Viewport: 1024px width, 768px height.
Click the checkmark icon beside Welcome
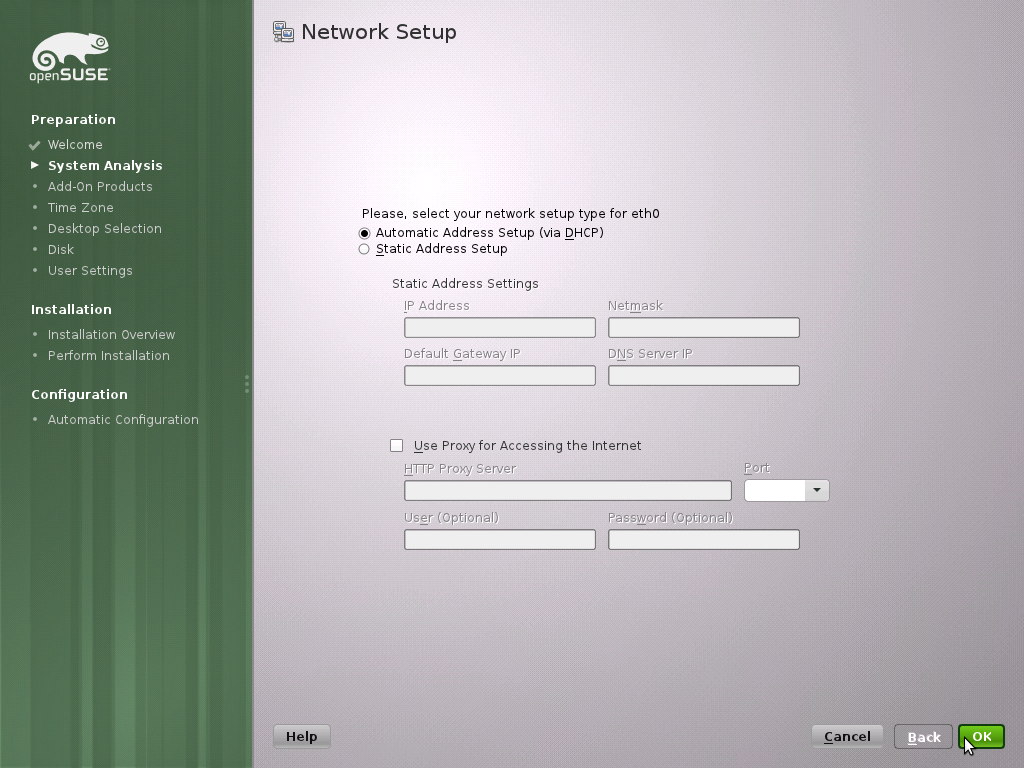click(35, 145)
